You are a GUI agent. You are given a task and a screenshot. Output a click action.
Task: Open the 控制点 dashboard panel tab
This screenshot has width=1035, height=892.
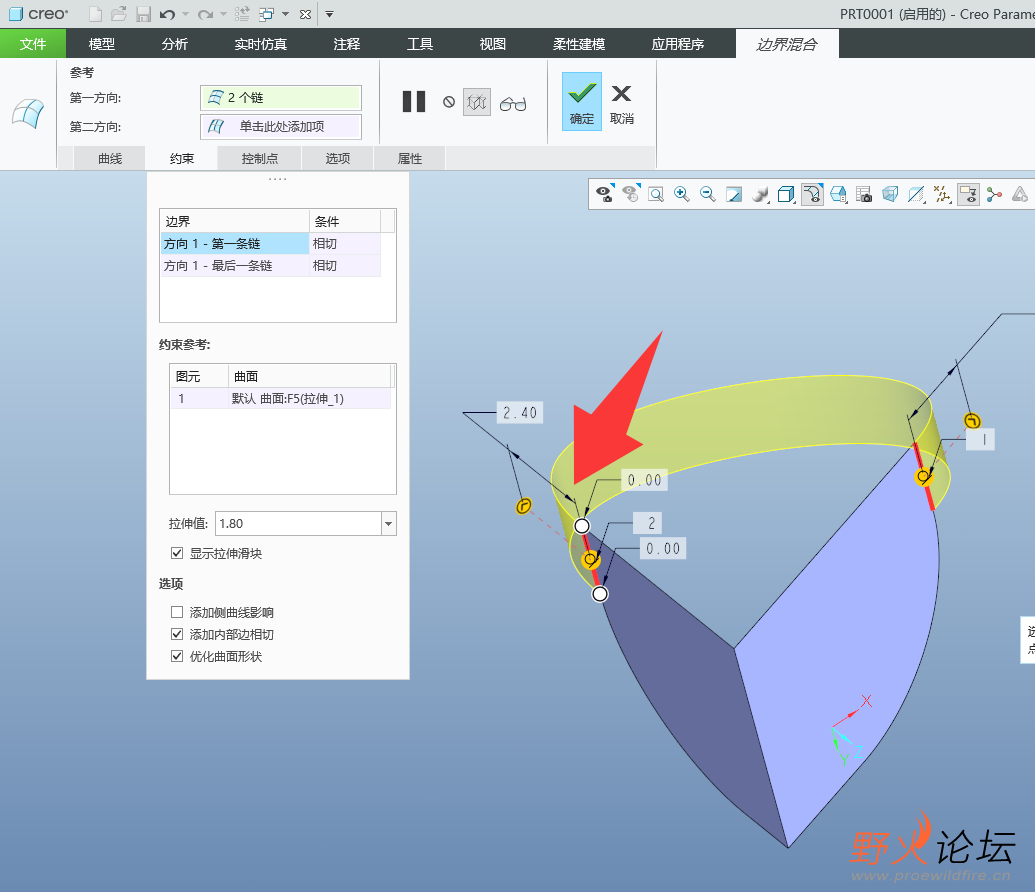(x=259, y=158)
